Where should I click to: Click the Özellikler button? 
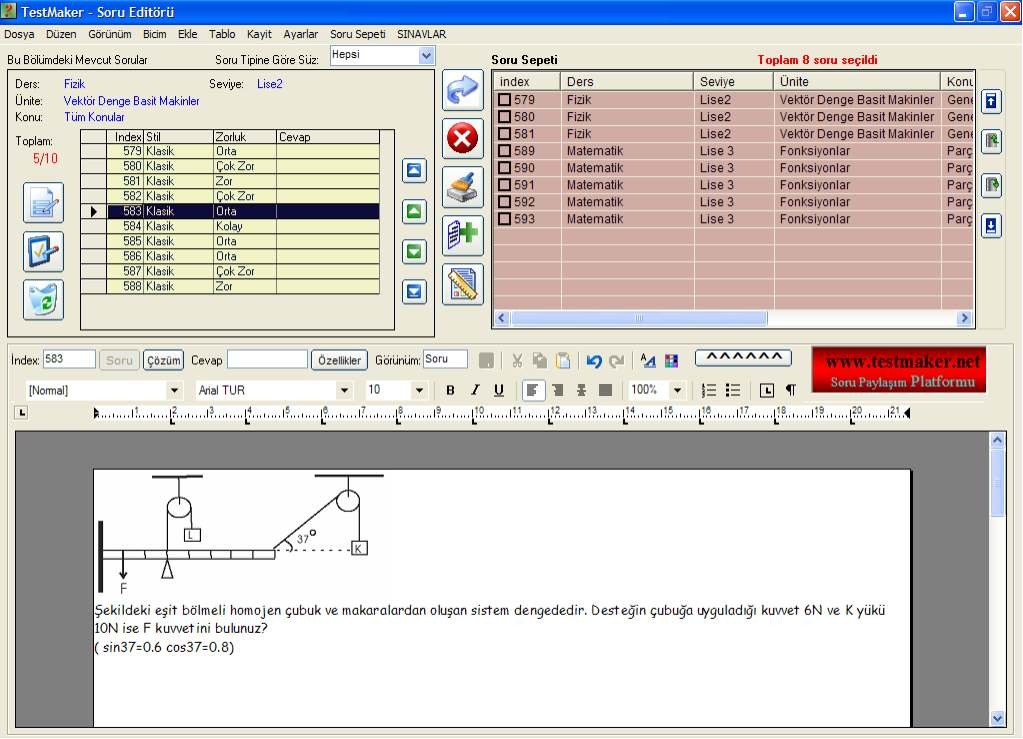[x=339, y=360]
